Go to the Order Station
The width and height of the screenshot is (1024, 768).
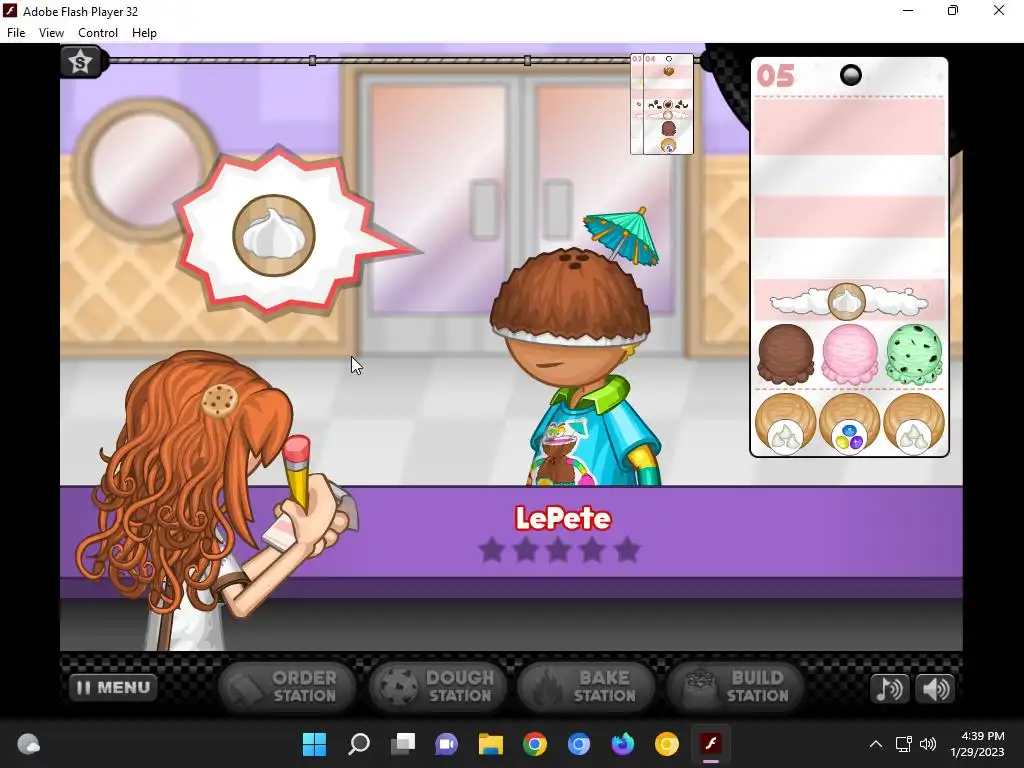click(x=287, y=687)
